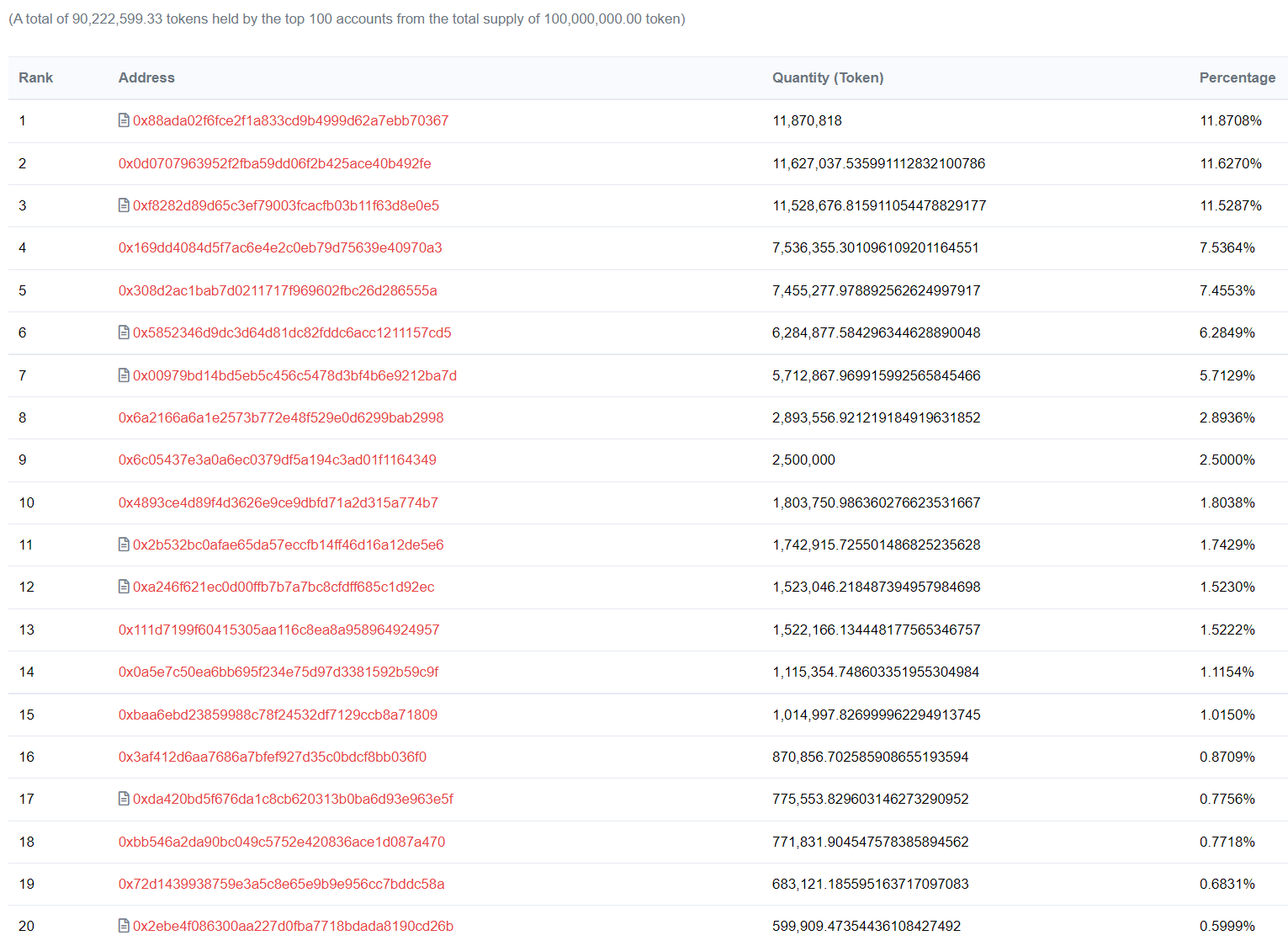
Task: Click the percentage 1.0150%
Action: click(1227, 715)
